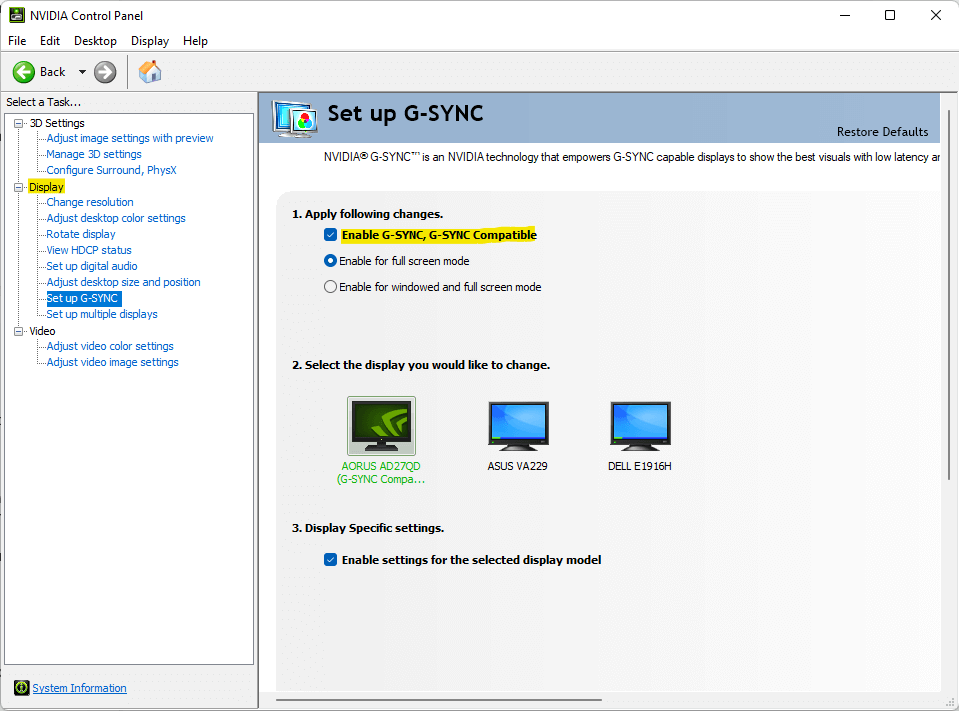
Task: Click the ASUS VA229 label text
Action: 517,466
